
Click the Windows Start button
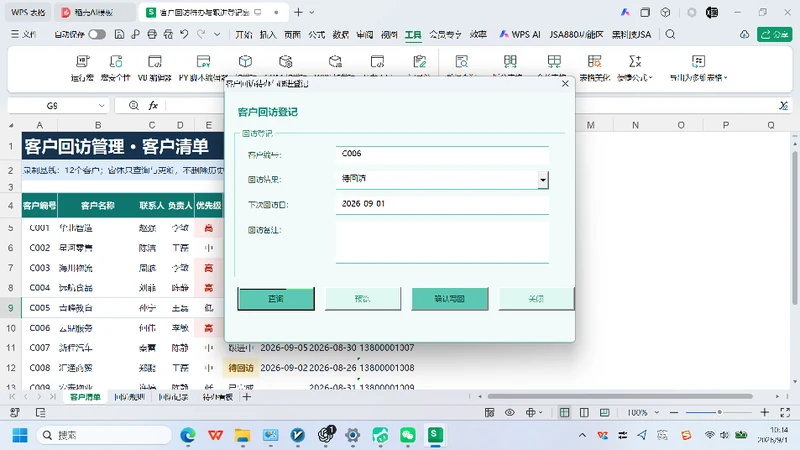tap(20, 435)
